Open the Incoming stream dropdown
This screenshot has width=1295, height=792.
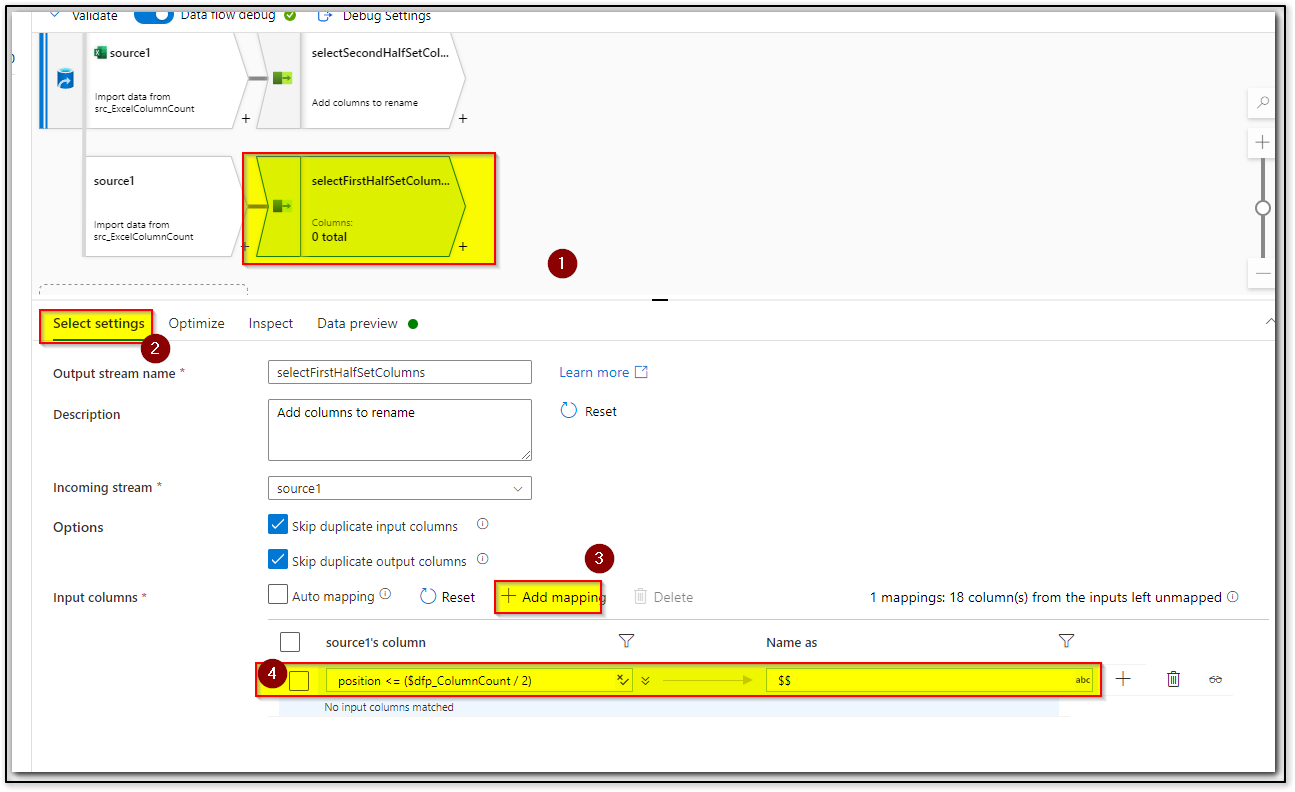517,488
